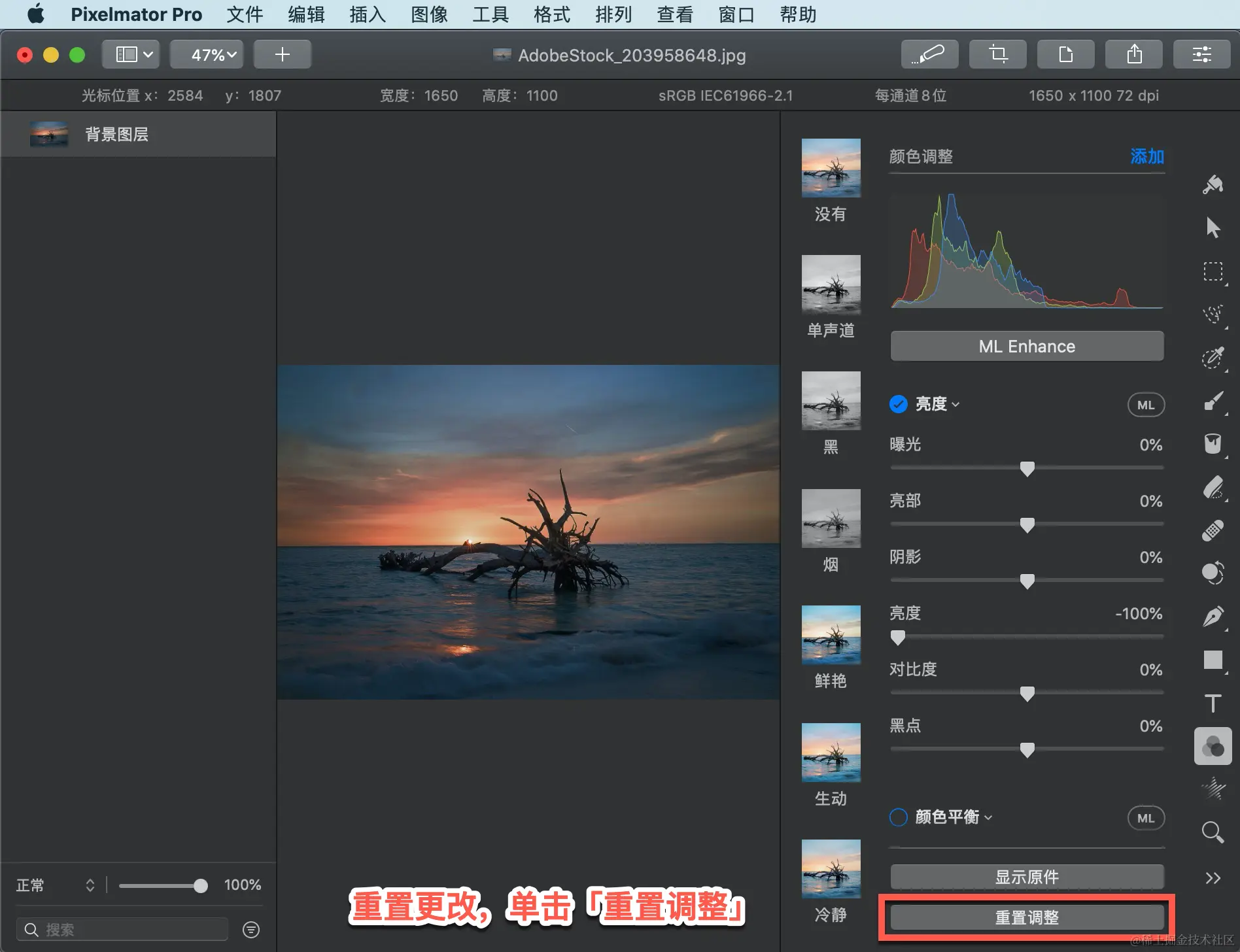1240x952 pixels.
Task: Select the rectangular selection tool
Action: click(x=1213, y=271)
